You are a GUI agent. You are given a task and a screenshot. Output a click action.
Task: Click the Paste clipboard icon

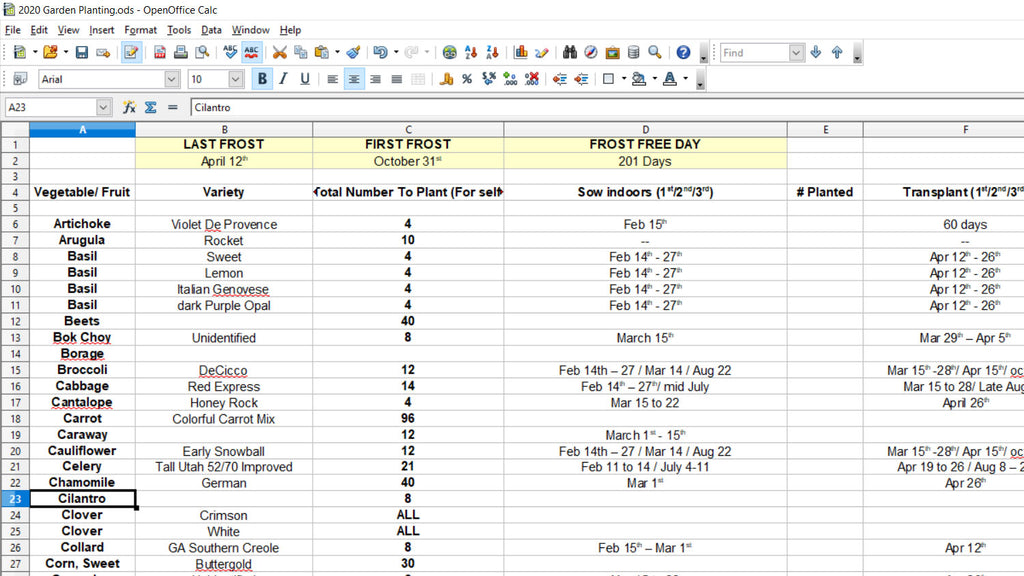(x=321, y=52)
